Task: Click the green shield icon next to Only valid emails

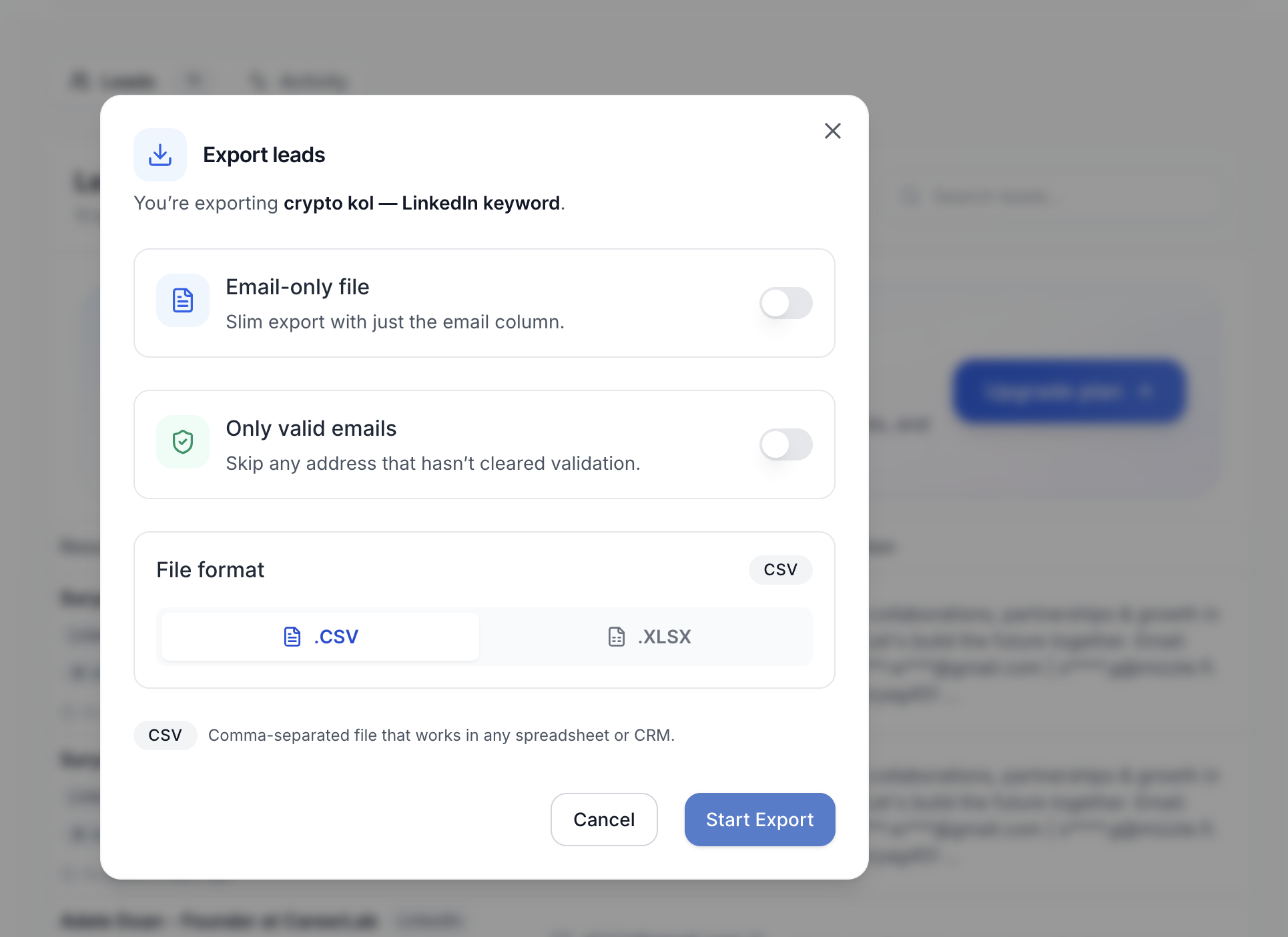Action: point(182,442)
